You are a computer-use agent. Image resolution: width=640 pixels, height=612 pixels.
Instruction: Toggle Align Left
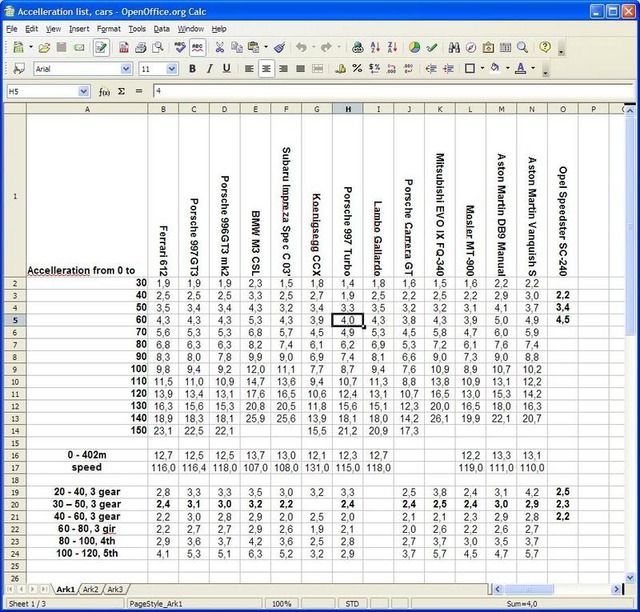click(x=249, y=69)
